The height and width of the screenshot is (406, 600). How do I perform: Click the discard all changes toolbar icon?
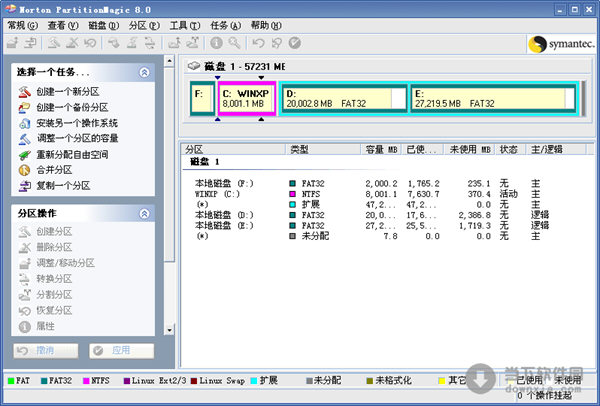pos(276,43)
